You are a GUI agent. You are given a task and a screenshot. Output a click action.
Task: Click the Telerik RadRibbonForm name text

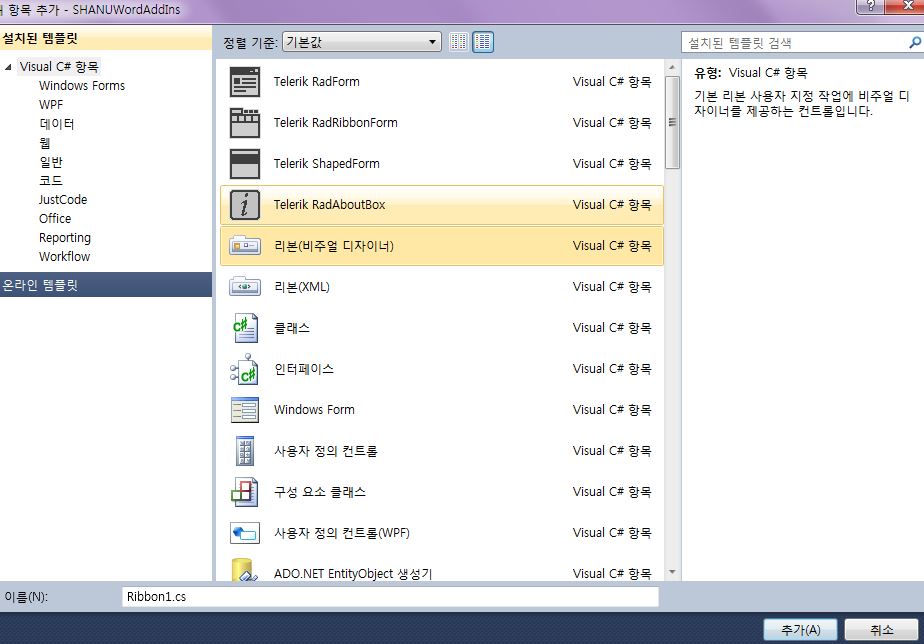[335, 123]
